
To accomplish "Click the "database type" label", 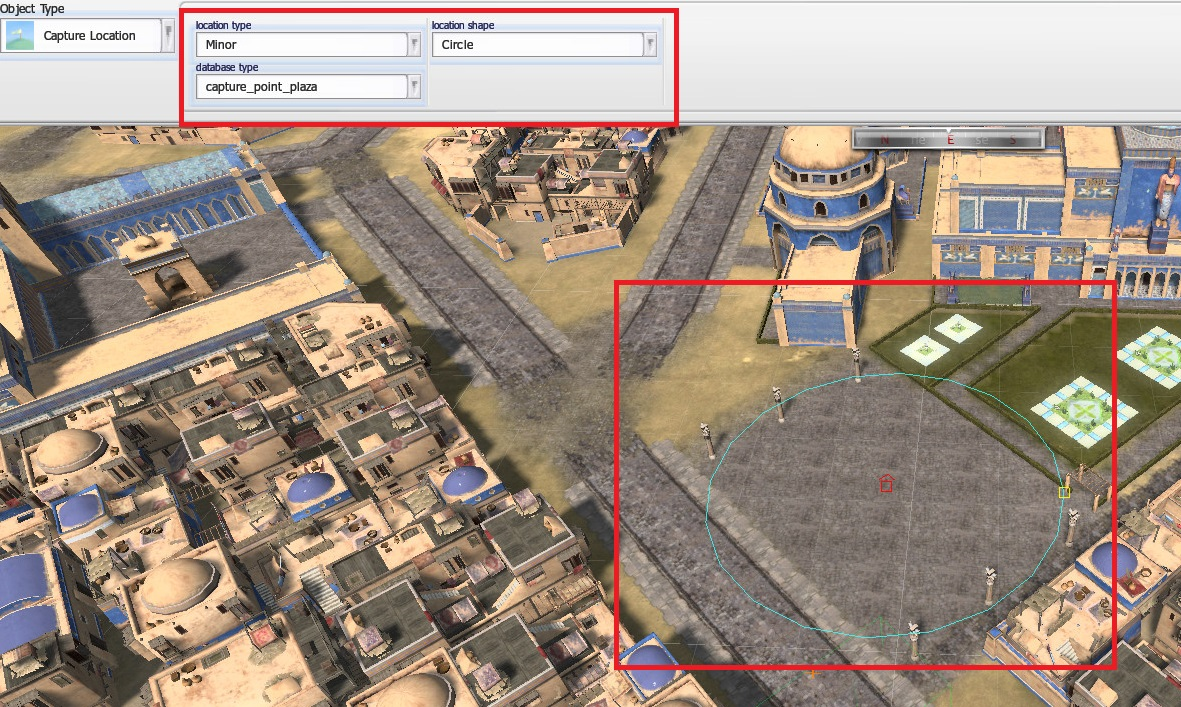I will (227, 67).
